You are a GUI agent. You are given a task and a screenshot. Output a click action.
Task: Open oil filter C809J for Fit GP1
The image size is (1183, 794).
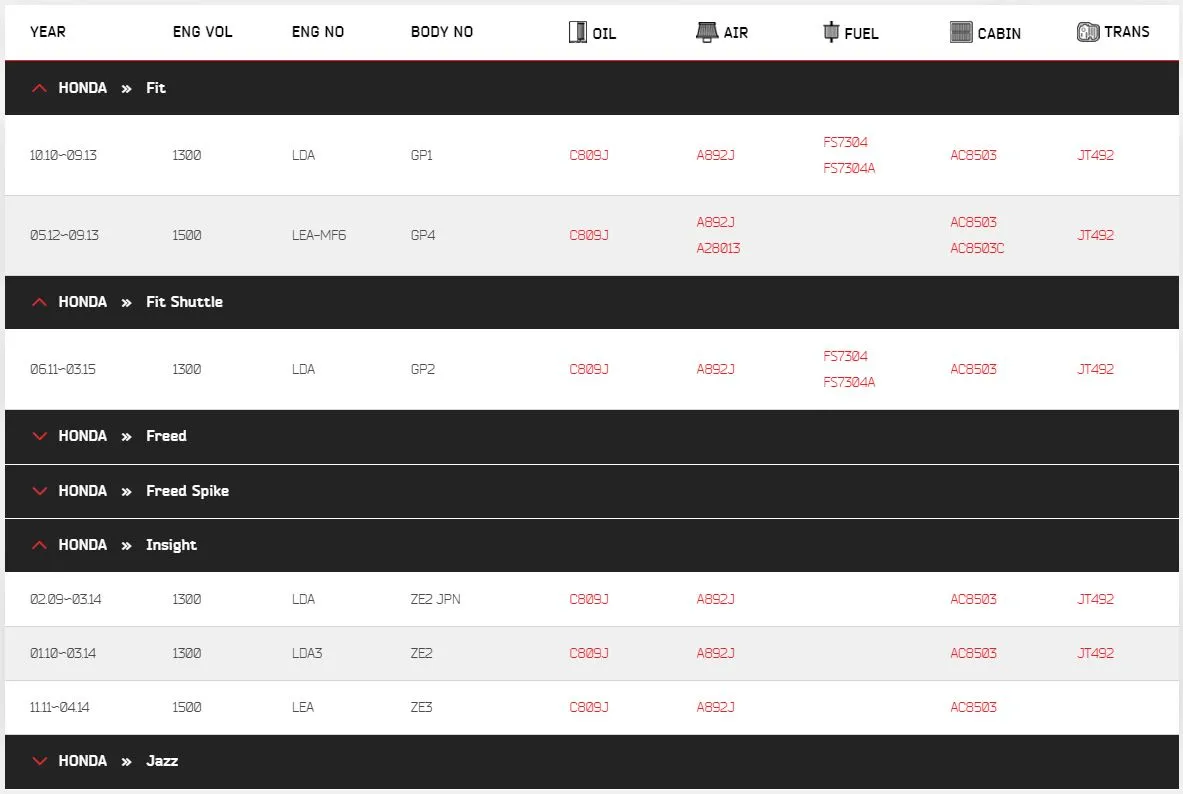[588, 155]
